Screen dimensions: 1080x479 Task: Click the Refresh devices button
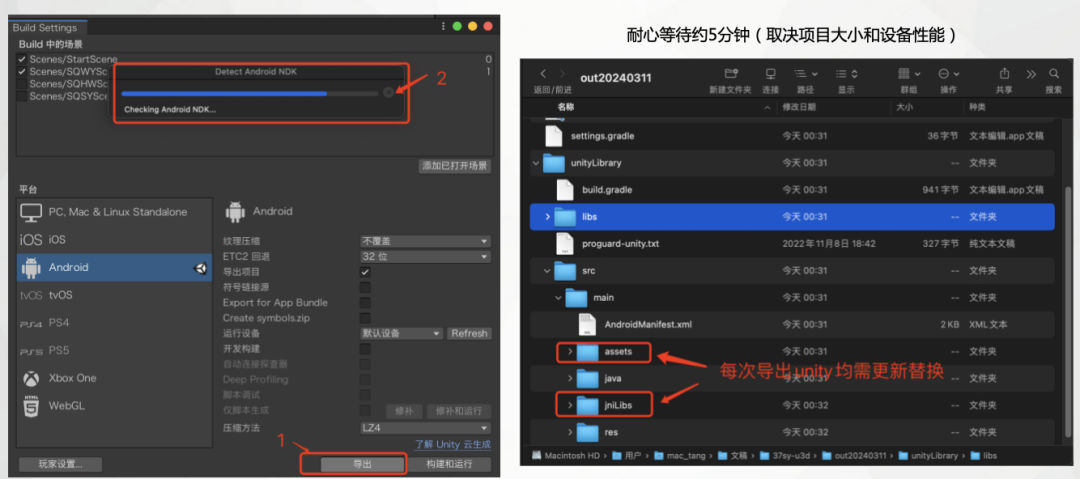click(x=469, y=334)
